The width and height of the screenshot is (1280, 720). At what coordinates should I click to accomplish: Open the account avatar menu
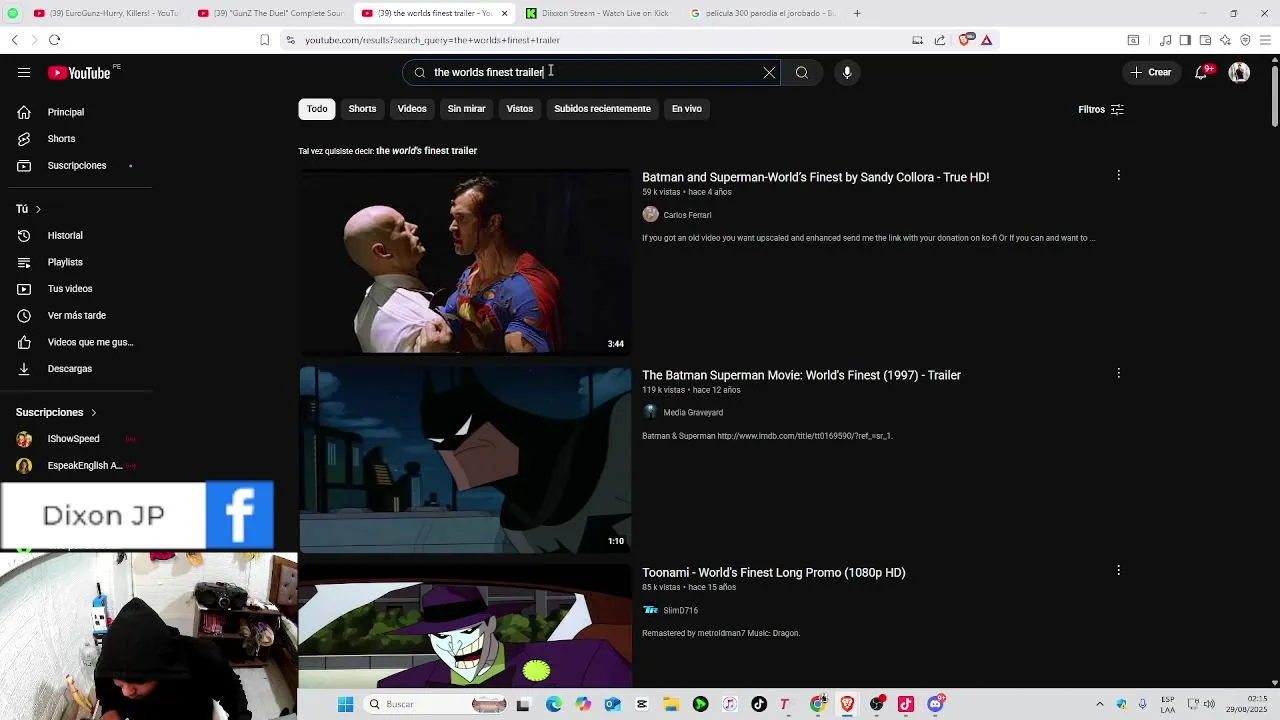[x=1239, y=72]
